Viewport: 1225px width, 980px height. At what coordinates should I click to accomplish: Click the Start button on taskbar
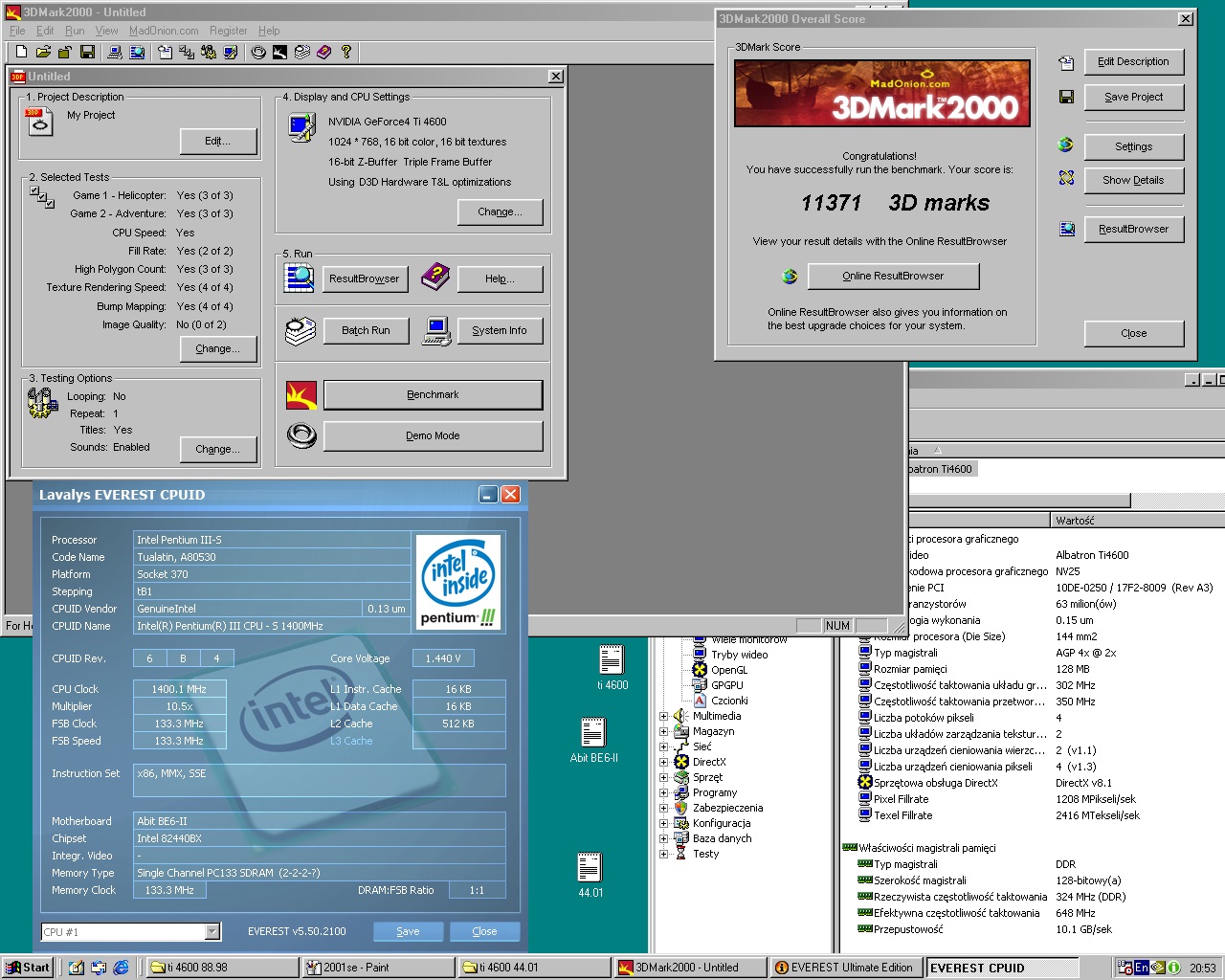(27, 968)
